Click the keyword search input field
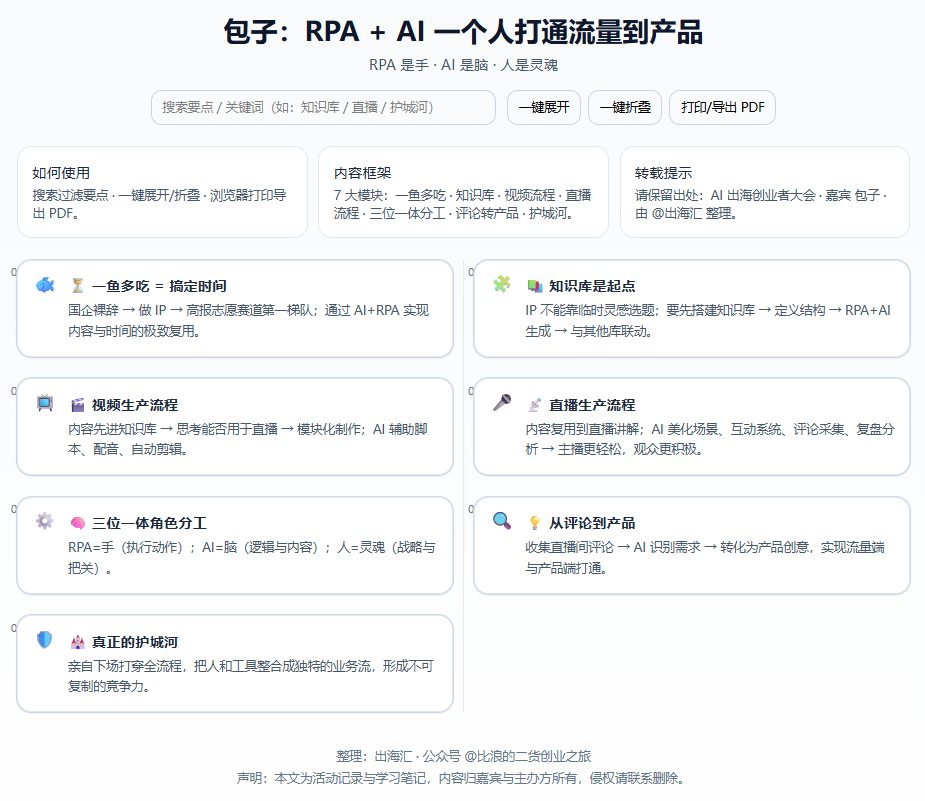Screen dimensions: 925x801 (x=320, y=107)
